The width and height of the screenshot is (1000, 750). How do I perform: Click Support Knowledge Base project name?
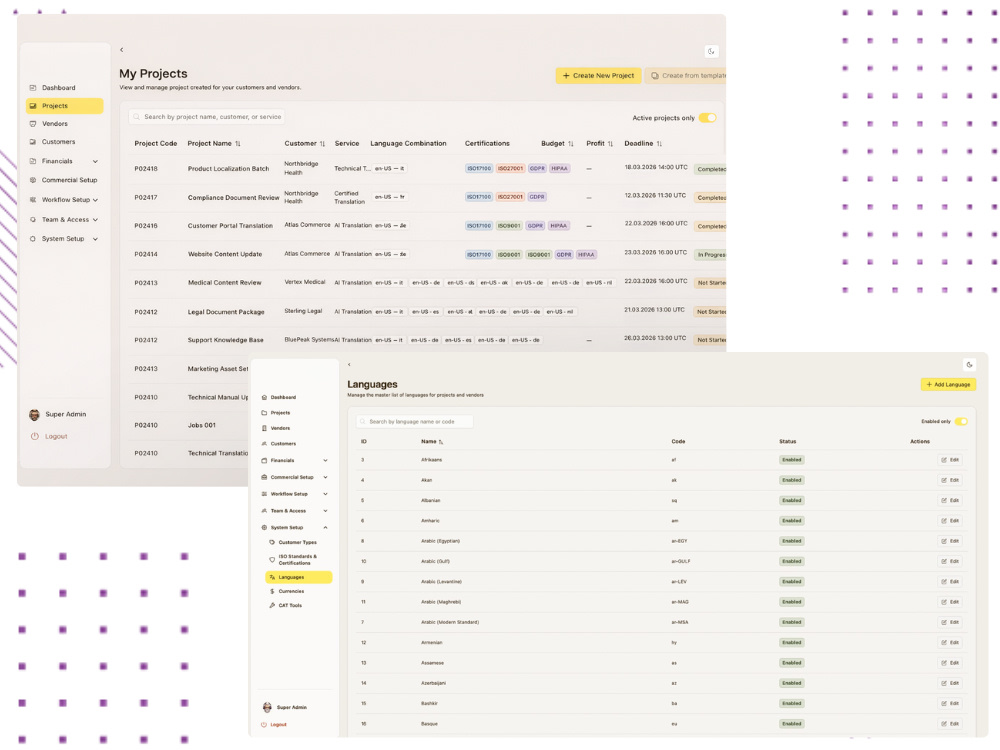(x=225, y=340)
